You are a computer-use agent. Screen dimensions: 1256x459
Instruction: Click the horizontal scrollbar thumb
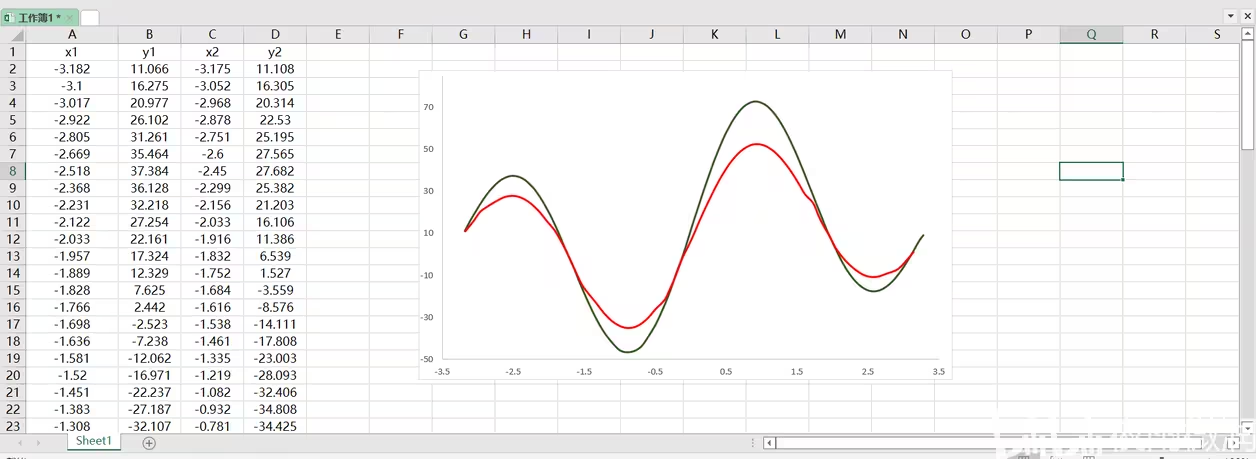[x=988, y=442]
